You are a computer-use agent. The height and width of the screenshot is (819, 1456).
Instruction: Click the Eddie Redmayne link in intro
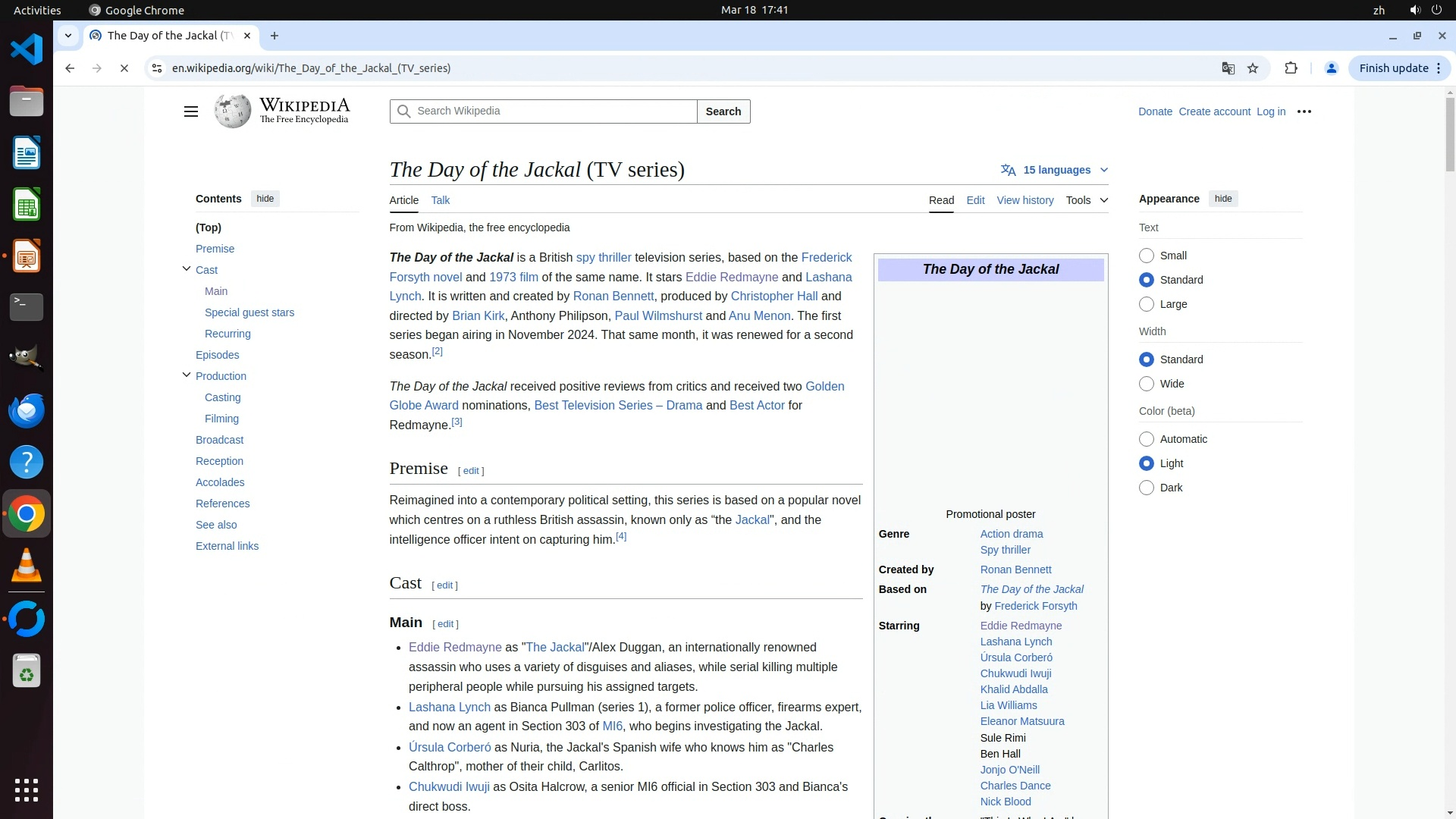(x=731, y=277)
